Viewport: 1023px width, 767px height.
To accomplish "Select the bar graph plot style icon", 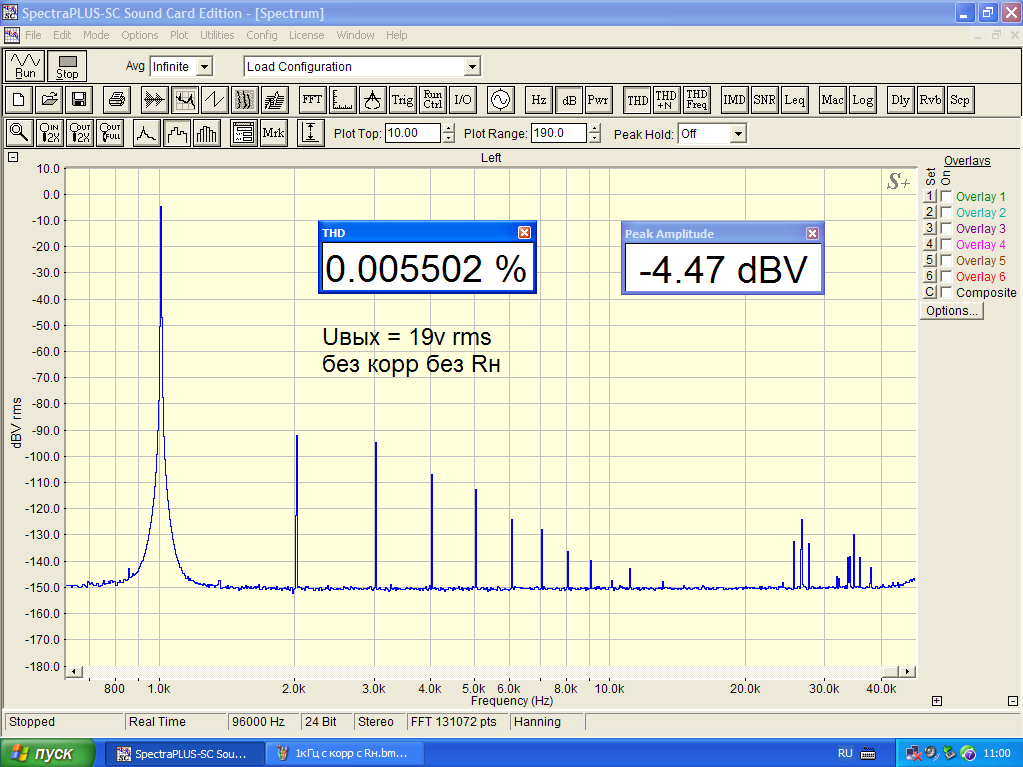I will [x=207, y=133].
